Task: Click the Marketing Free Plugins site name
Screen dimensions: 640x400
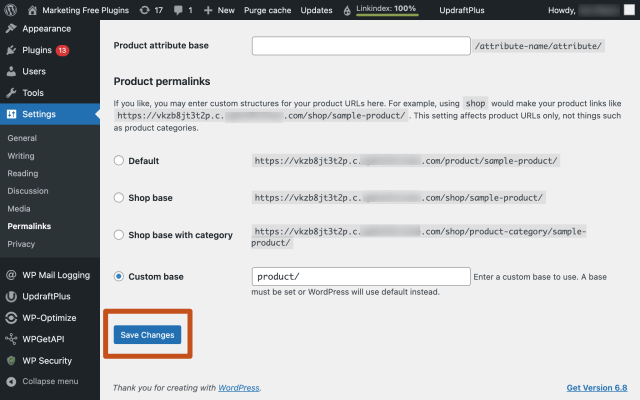Action: click(85, 10)
